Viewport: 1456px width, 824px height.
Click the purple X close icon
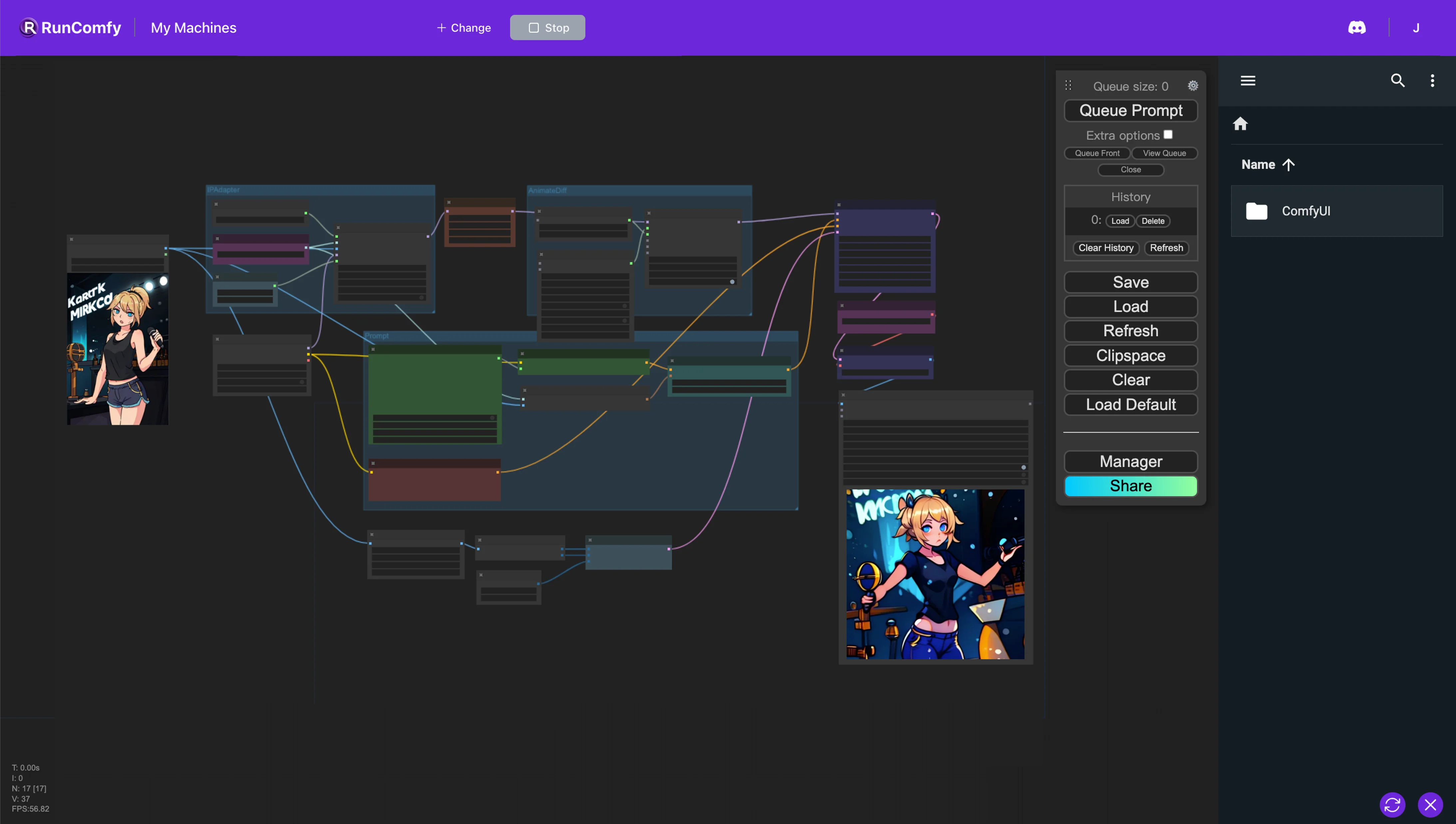click(x=1430, y=804)
